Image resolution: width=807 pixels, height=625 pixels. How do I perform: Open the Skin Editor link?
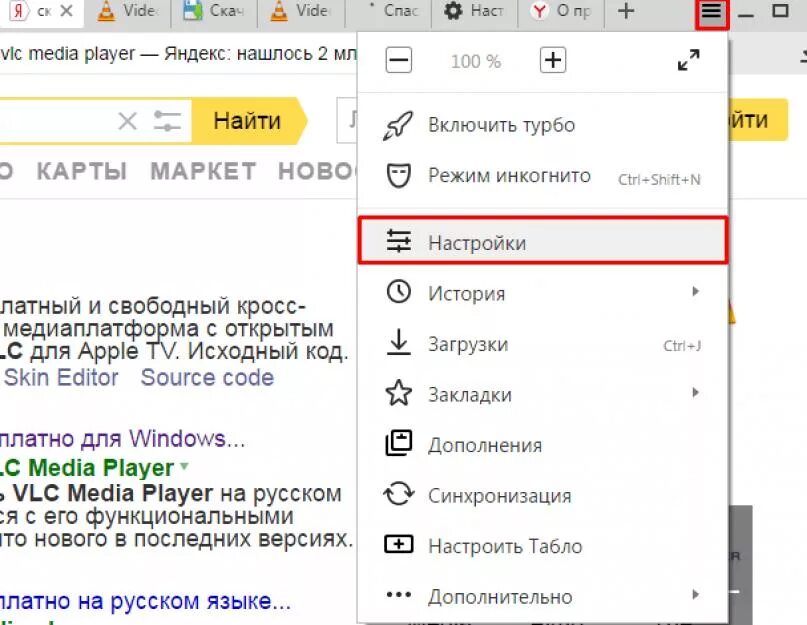(x=61, y=377)
